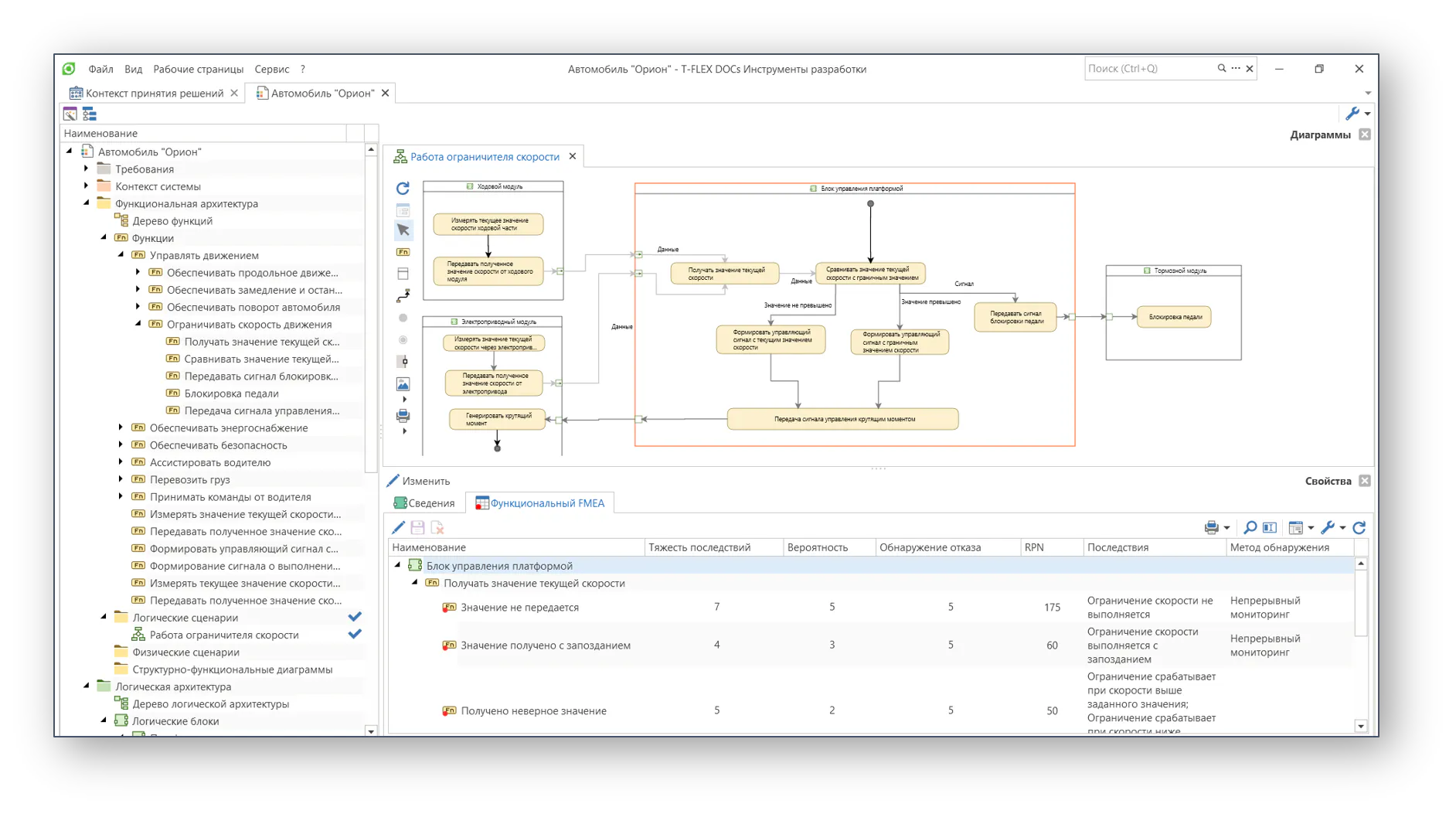Select the pointer arrow tool
Screen dimensions: 1456x814
[403, 230]
